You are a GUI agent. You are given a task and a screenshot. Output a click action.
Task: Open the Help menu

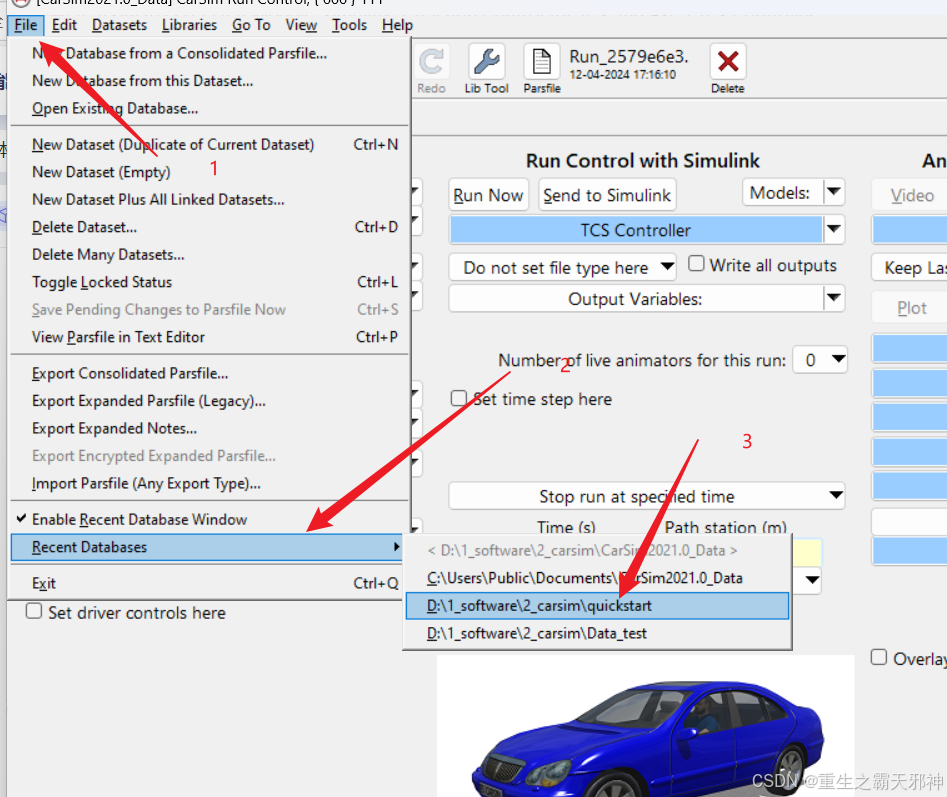tap(397, 25)
